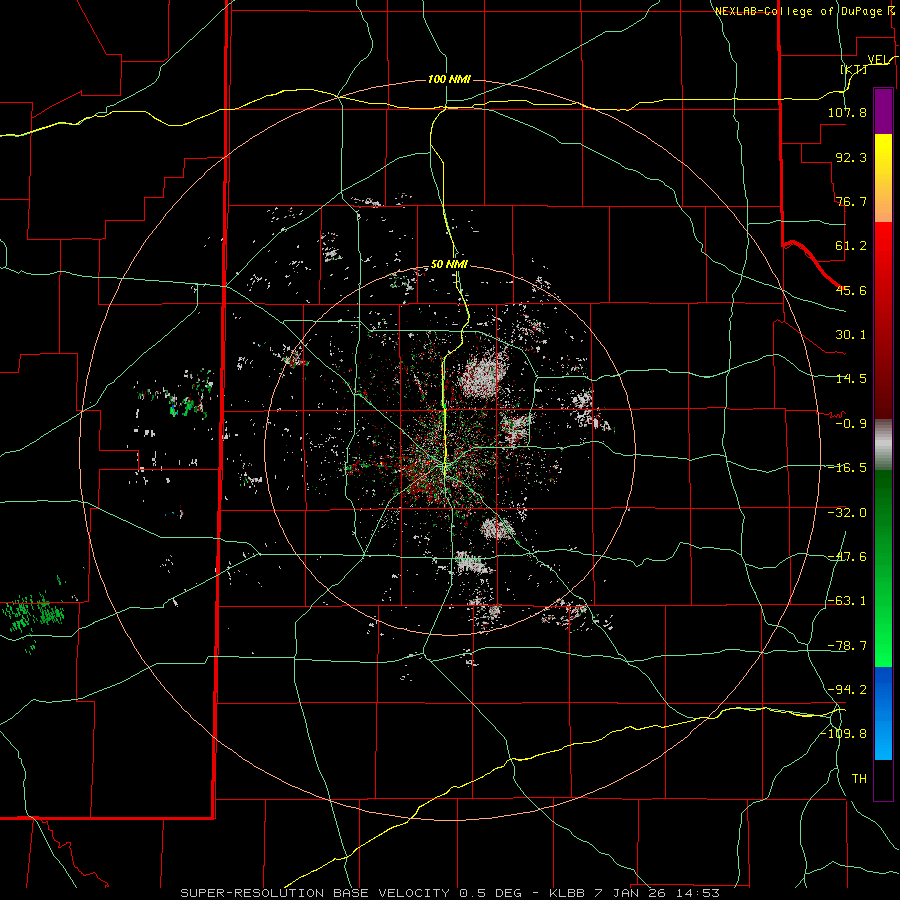Select the 76.7 legend value
This screenshot has width=900, height=900.
coord(851,201)
